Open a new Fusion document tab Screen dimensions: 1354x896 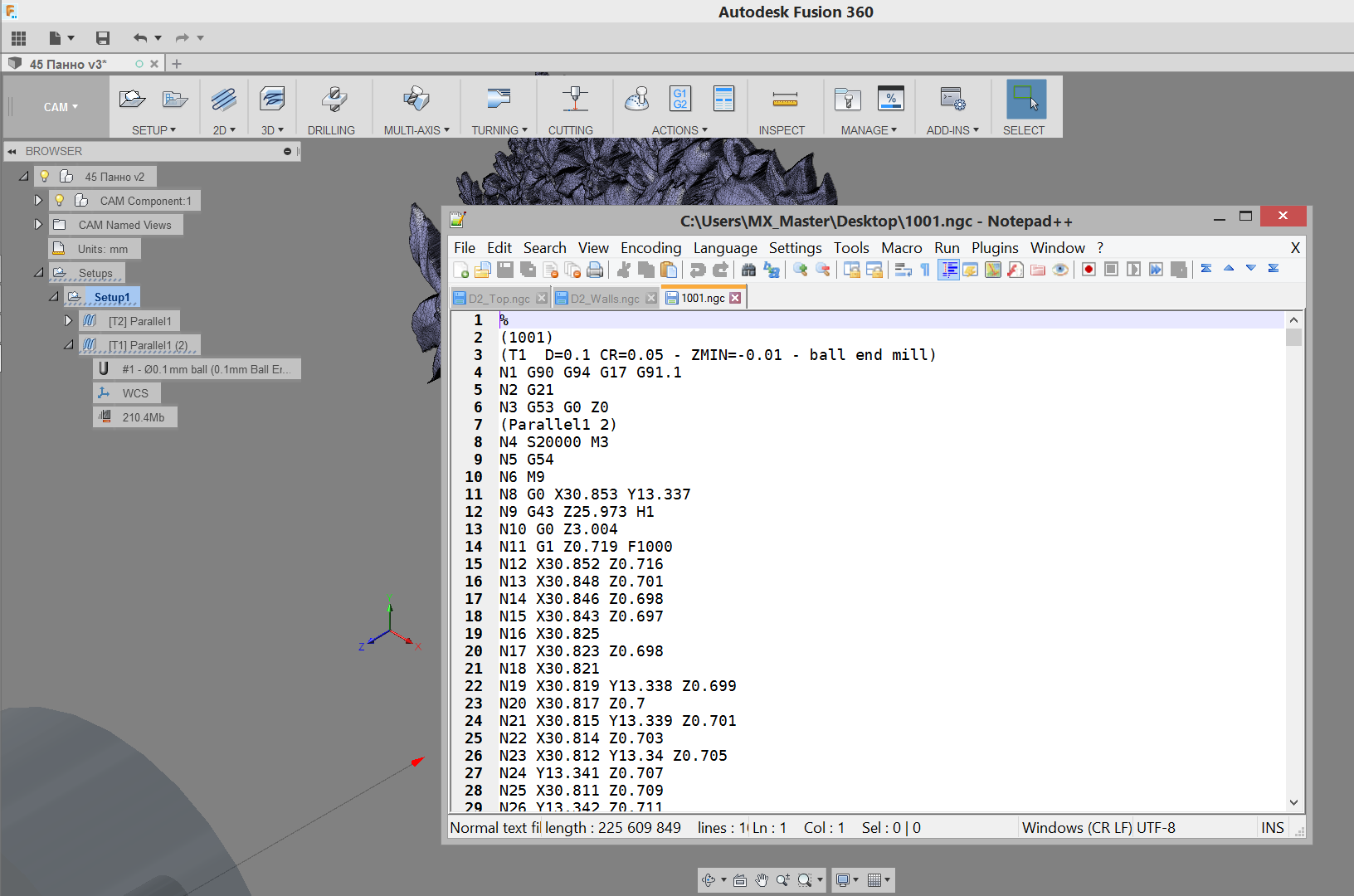click(x=177, y=64)
